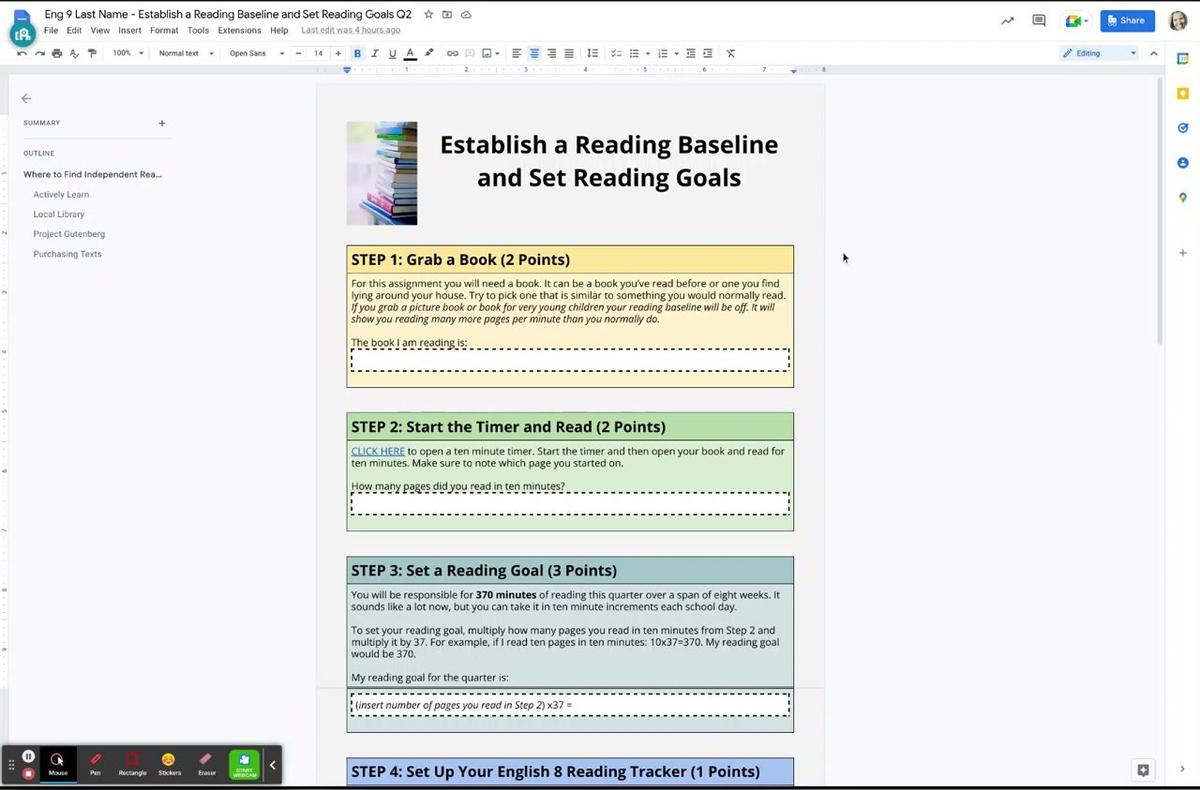1200x790 pixels.
Task: Click the cloud document status icon
Action: [x=466, y=15]
